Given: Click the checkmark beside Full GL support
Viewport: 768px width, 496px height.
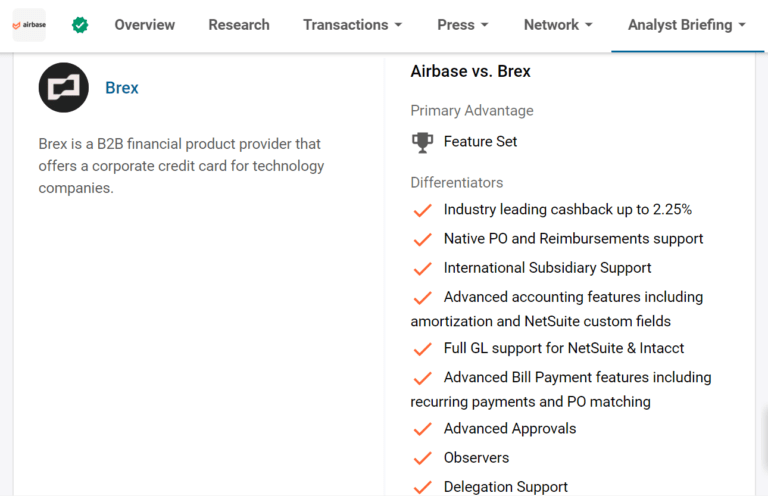Looking at the screenshot, I should pos(422,349).
